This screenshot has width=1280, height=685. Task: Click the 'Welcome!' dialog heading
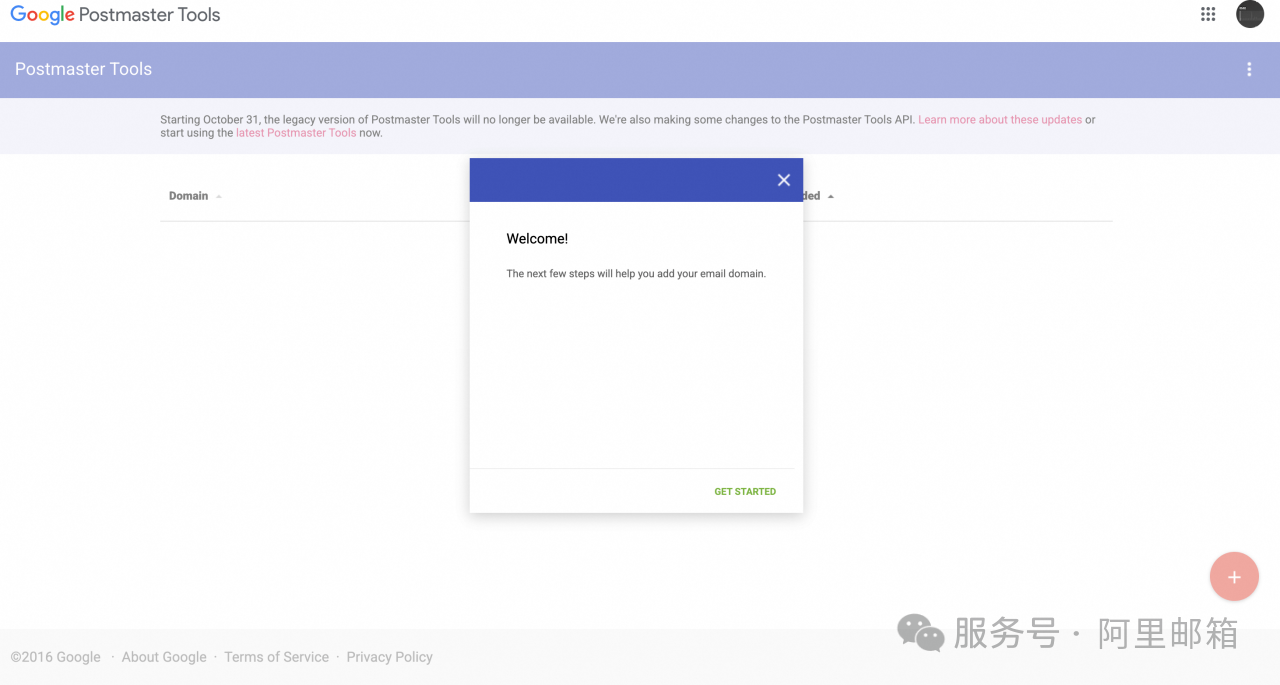(537, 239)
